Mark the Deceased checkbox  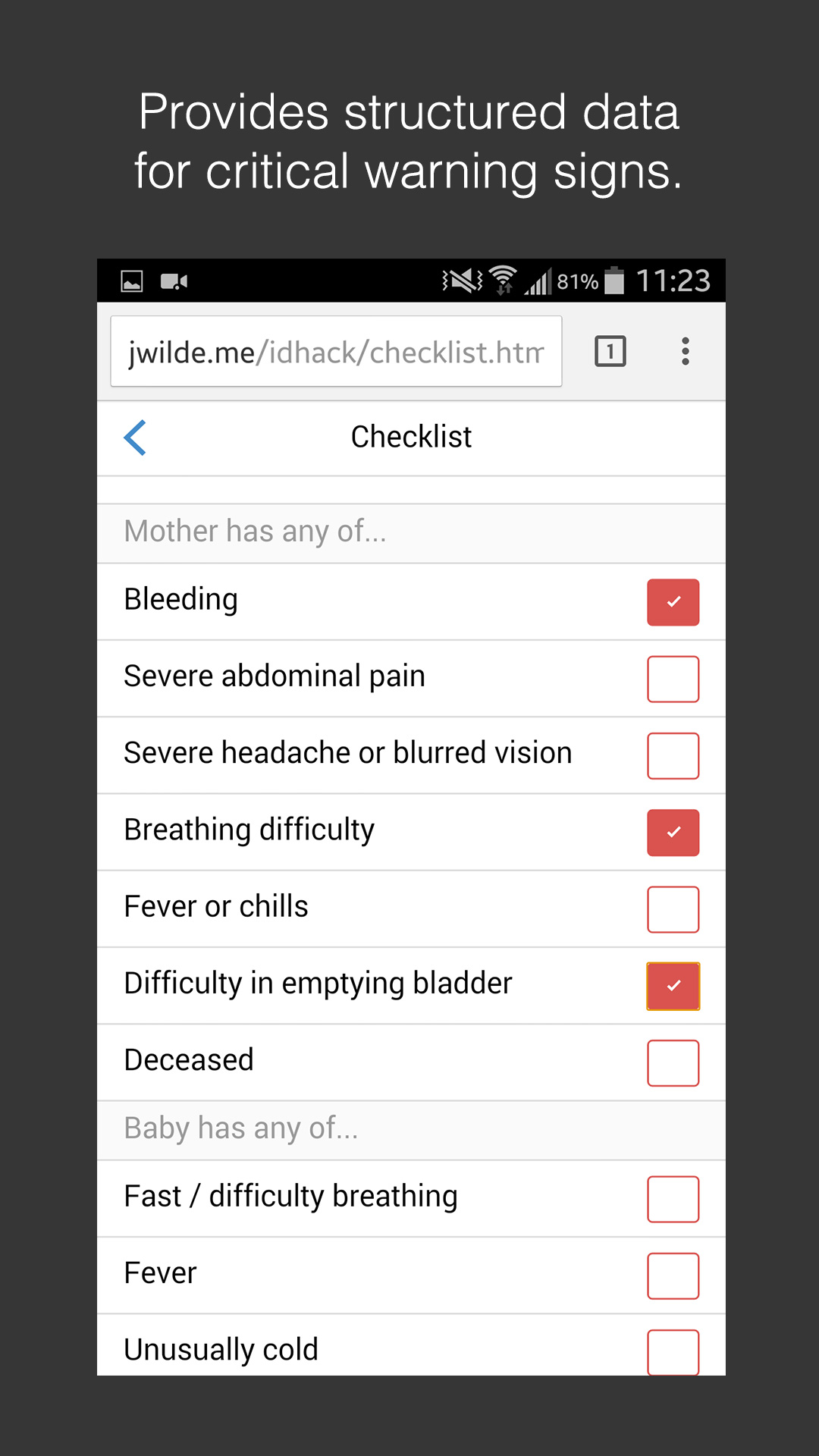[673, 1062]
